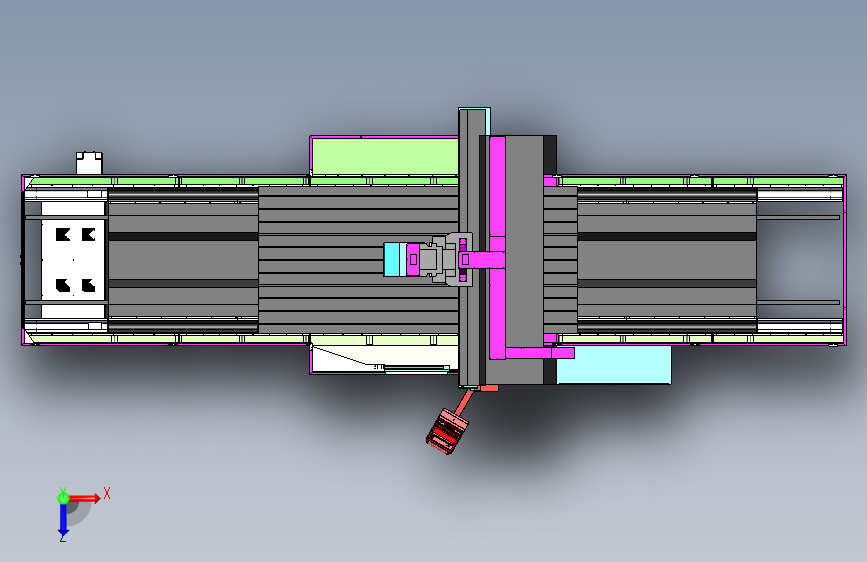Select the large cyan cabinet right of the gantry
Viewport: 867px width, 562px height.
point(614,365)
